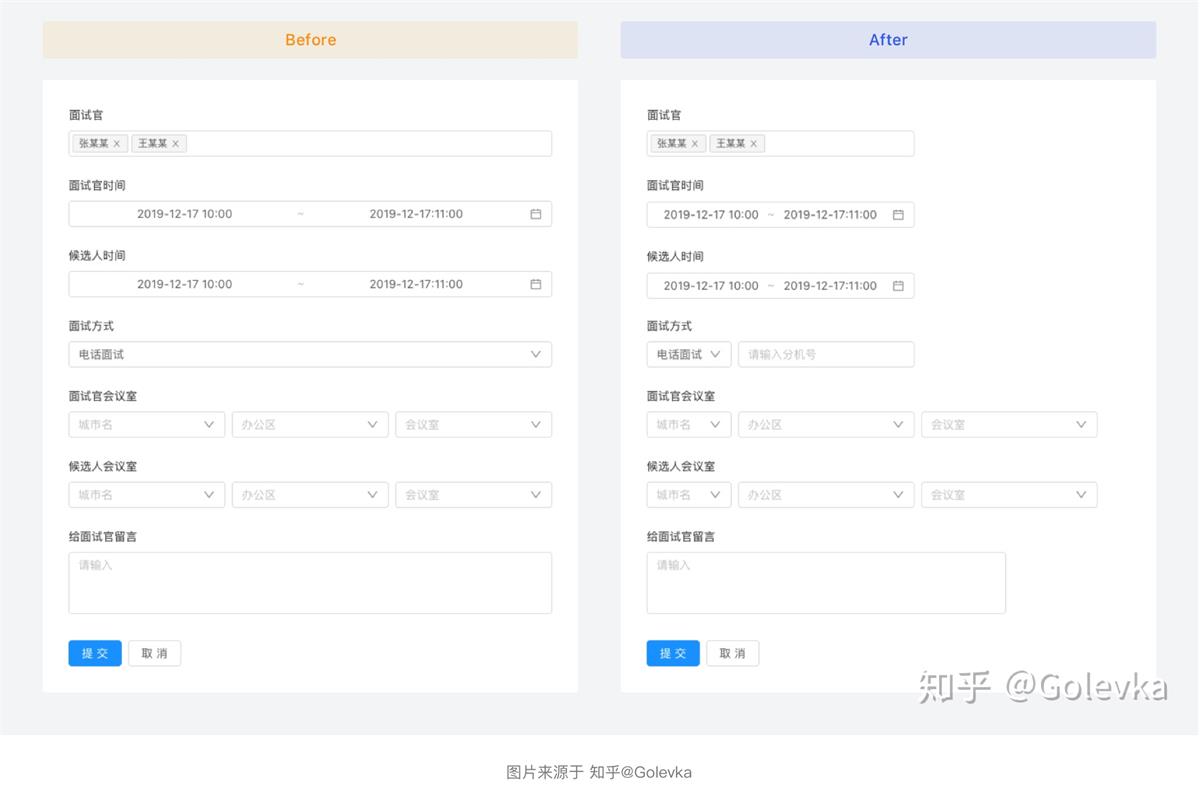The image size is (1200, 800).
Task: Click 面试官 tag input in Before panel
Action: 310,144
